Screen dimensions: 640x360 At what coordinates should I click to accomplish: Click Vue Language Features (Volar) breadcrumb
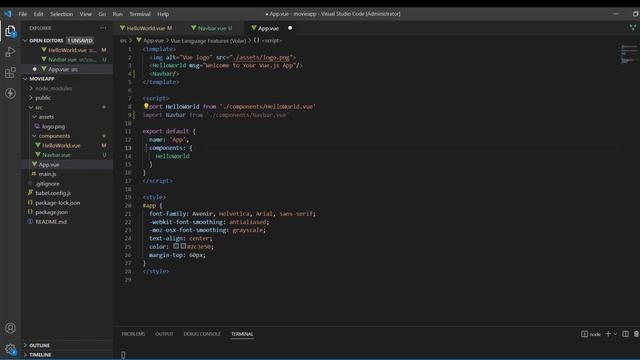(x=208, y=40)
